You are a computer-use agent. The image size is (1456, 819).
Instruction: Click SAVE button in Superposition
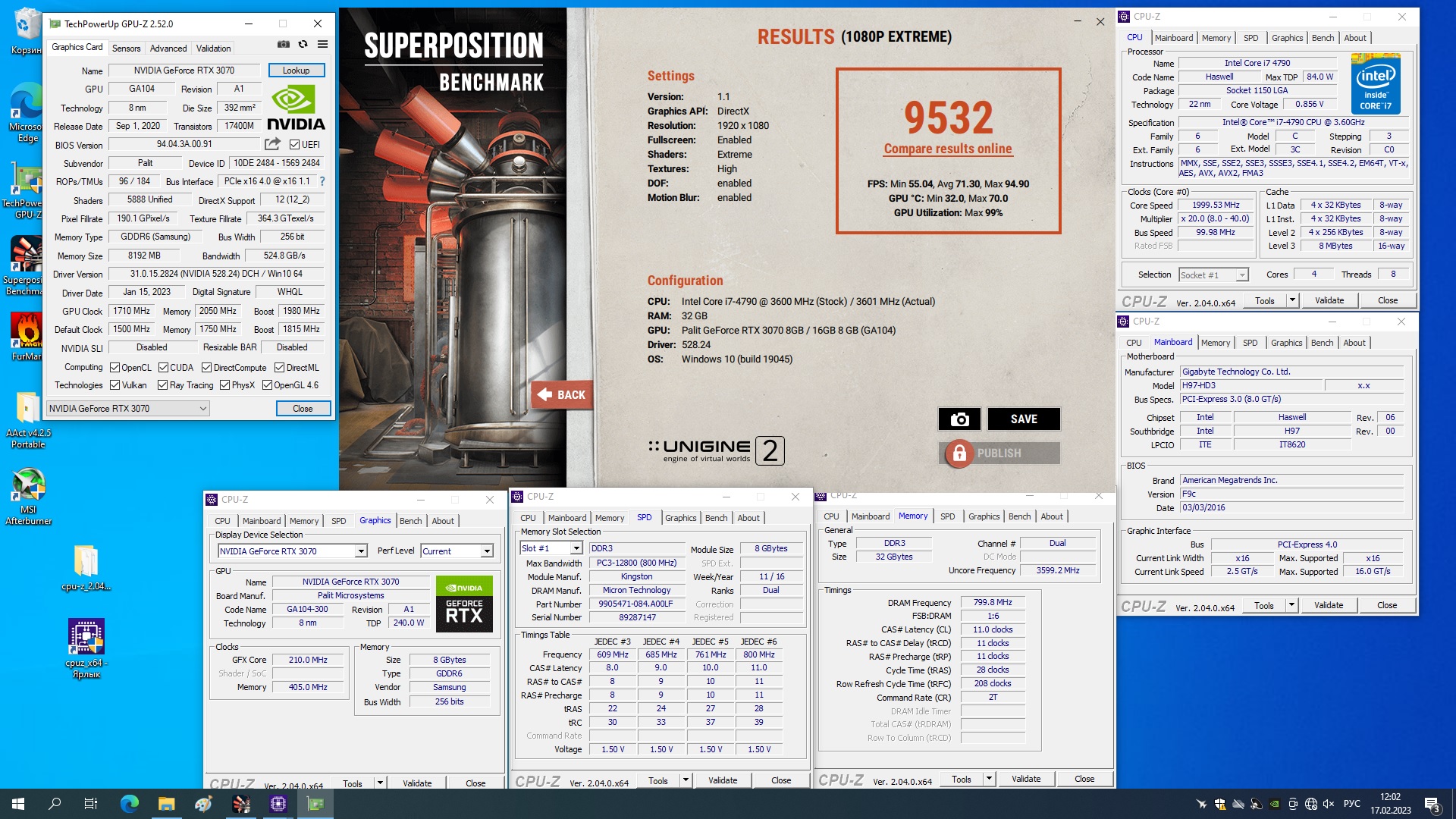pos(1024,419)
